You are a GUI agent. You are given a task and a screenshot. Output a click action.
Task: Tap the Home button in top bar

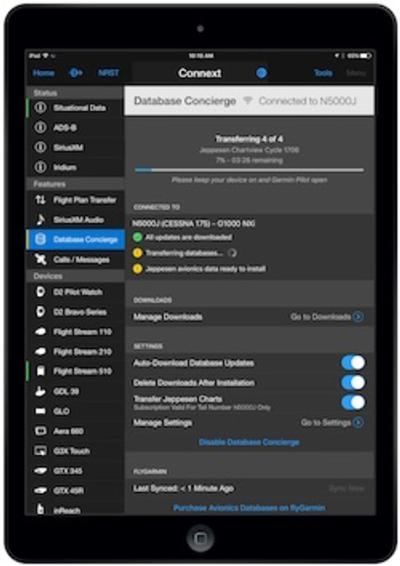[44, 73]
